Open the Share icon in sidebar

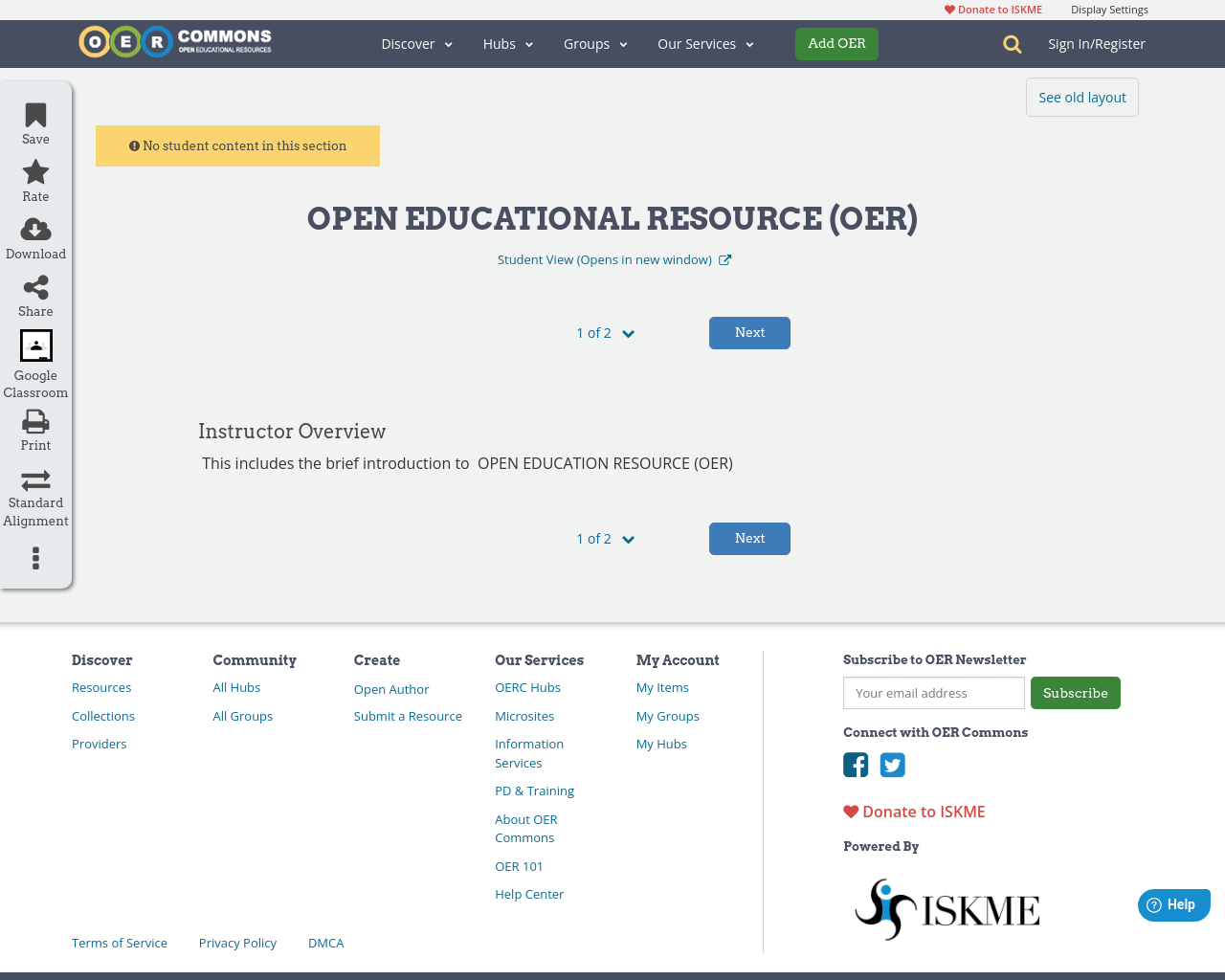point(35,287)
